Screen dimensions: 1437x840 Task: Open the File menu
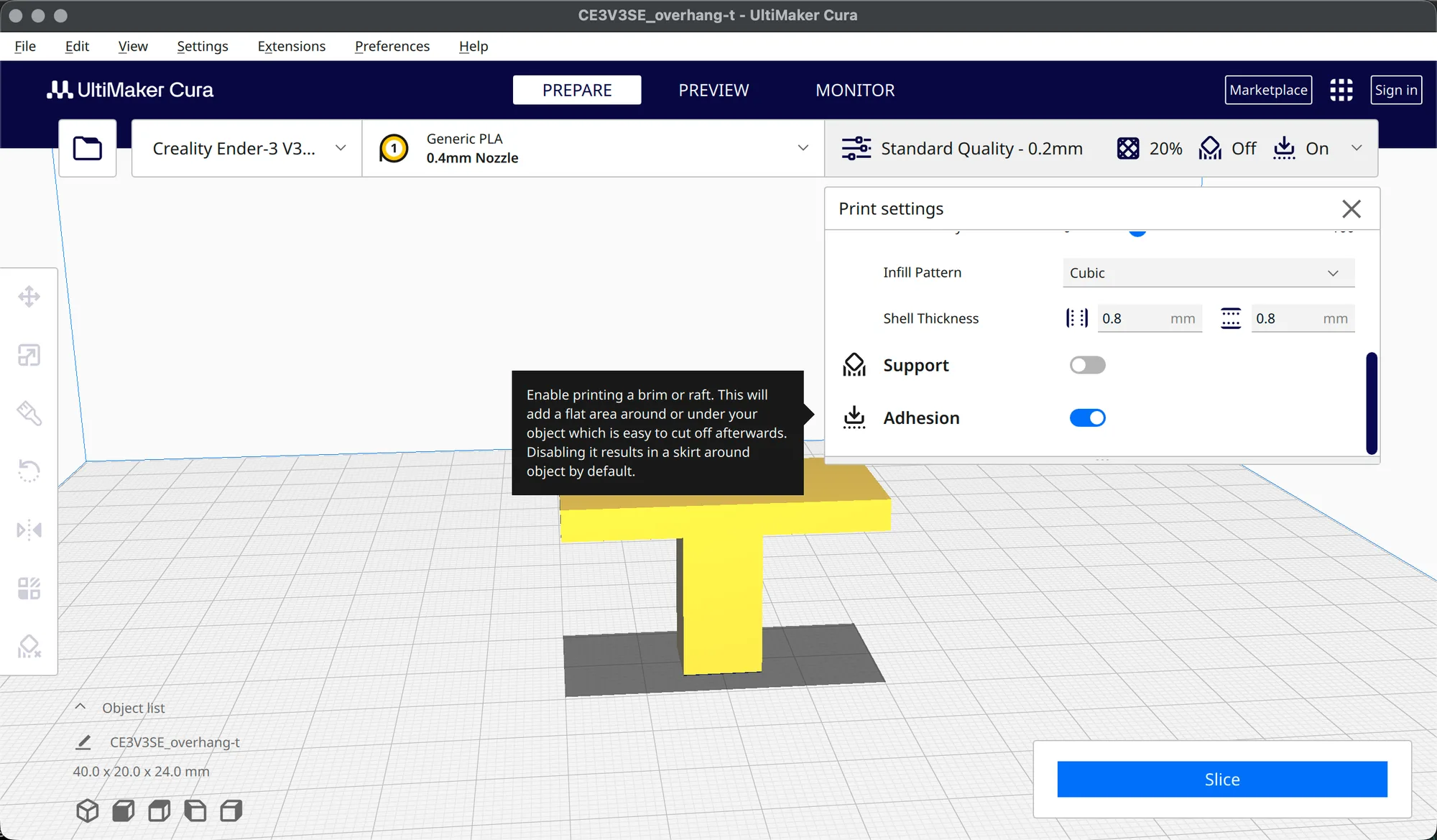[25, 46]
